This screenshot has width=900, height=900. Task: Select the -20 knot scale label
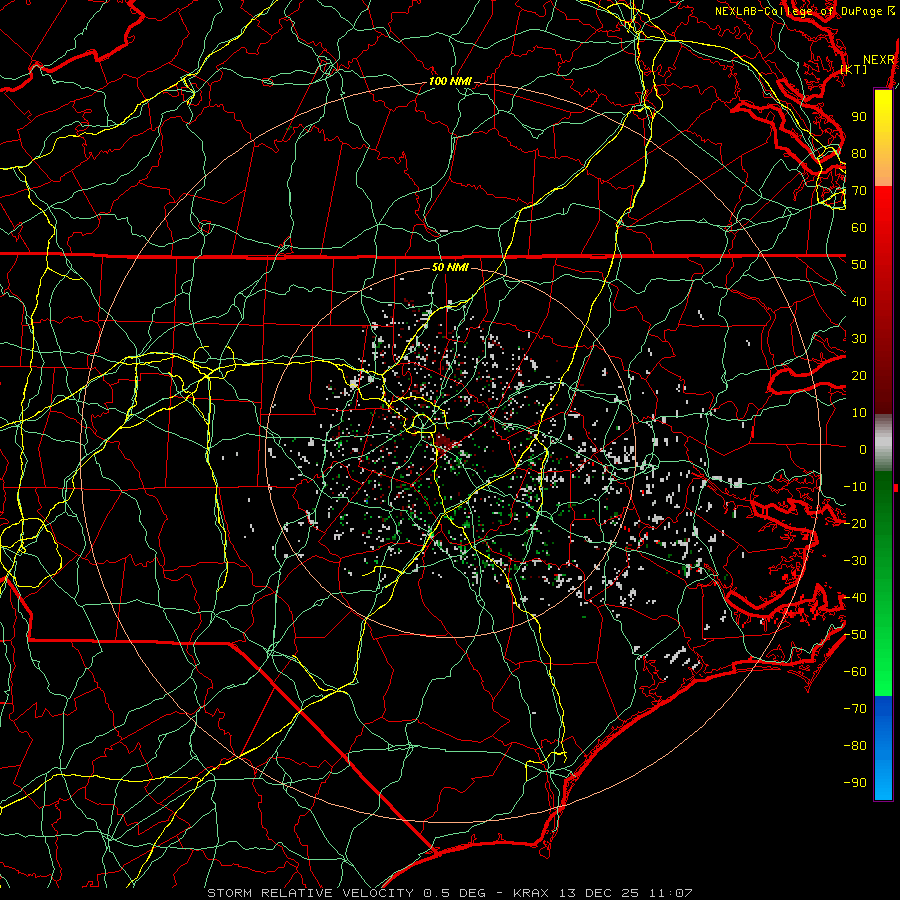(855, 524)
